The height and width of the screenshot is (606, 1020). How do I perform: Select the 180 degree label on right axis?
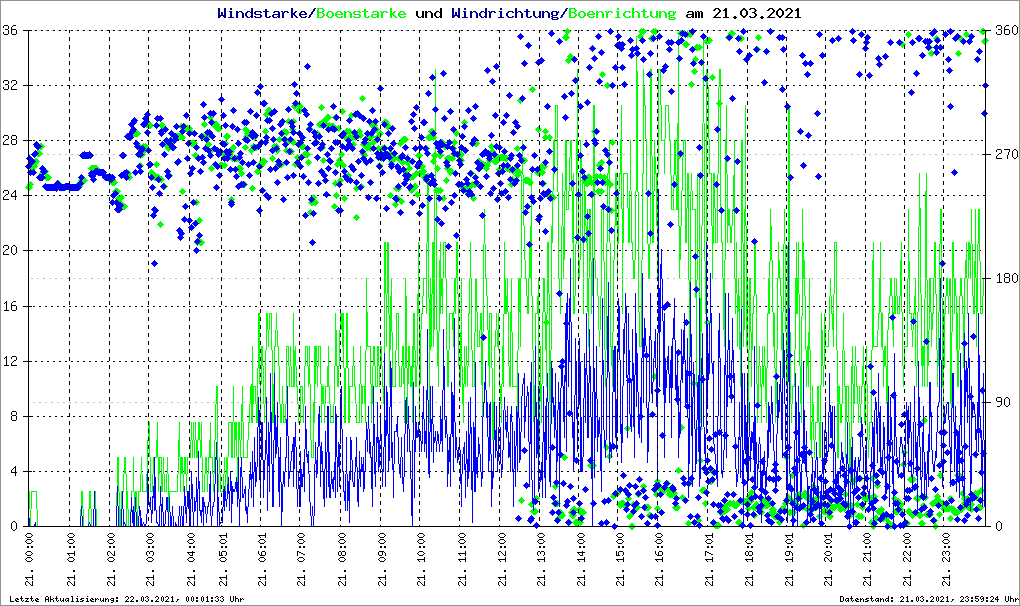[x=1004, y=279]
